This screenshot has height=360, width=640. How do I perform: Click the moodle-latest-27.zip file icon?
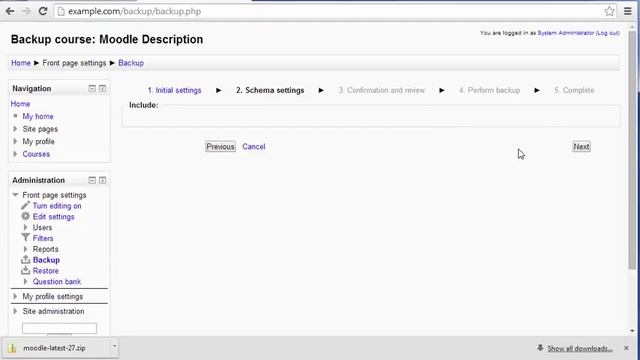pos(12,348)
